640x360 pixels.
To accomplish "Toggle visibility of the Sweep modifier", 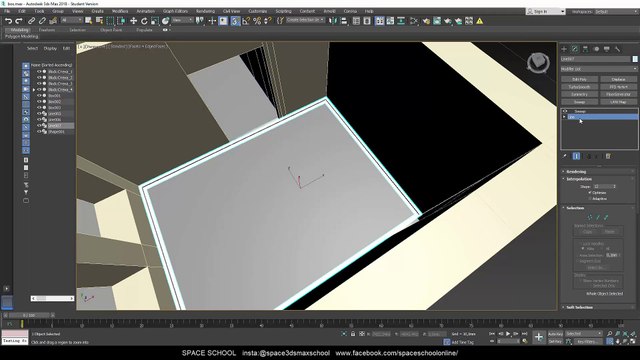I will pyautogui.click(x=565, y=111).
